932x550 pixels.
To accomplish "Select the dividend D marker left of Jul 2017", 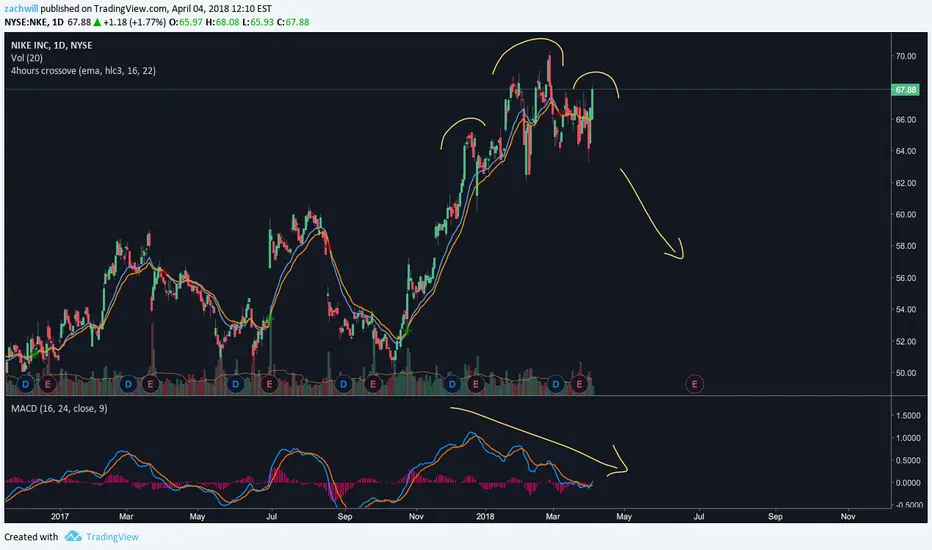I will pyautogui.click(x=235, y=384).
